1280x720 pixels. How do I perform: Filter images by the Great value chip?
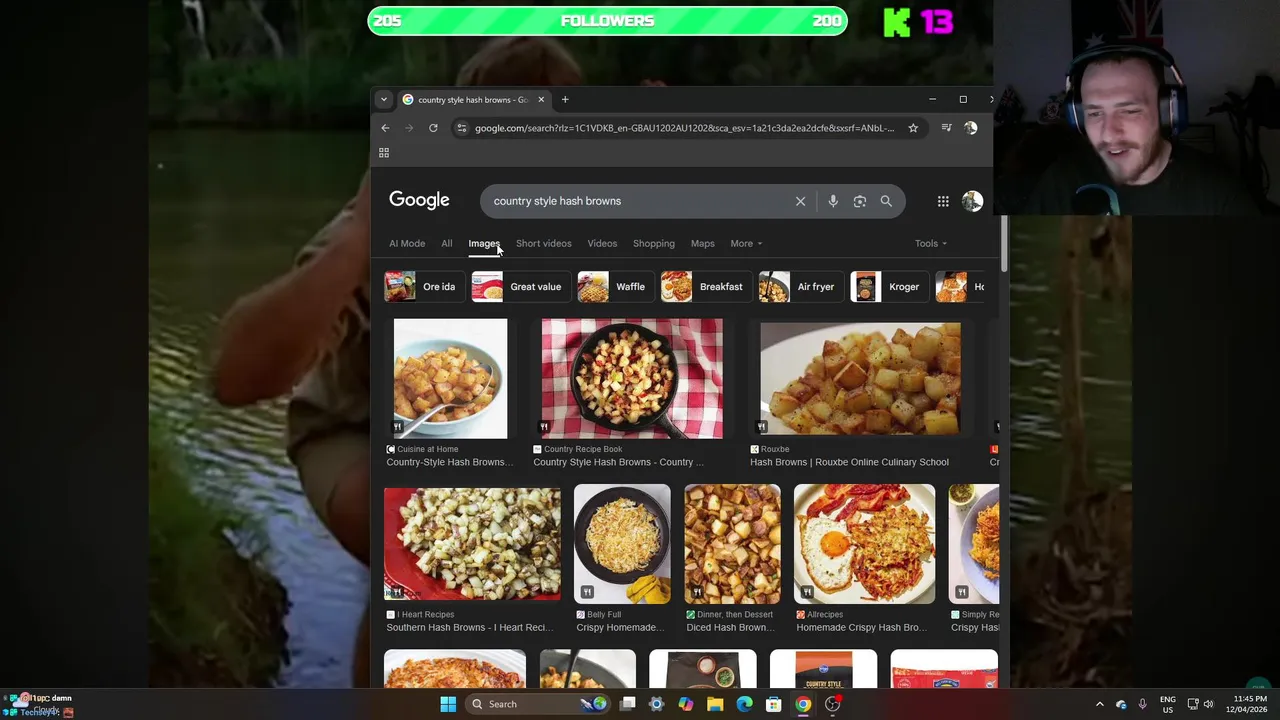(x=520, y=287)
